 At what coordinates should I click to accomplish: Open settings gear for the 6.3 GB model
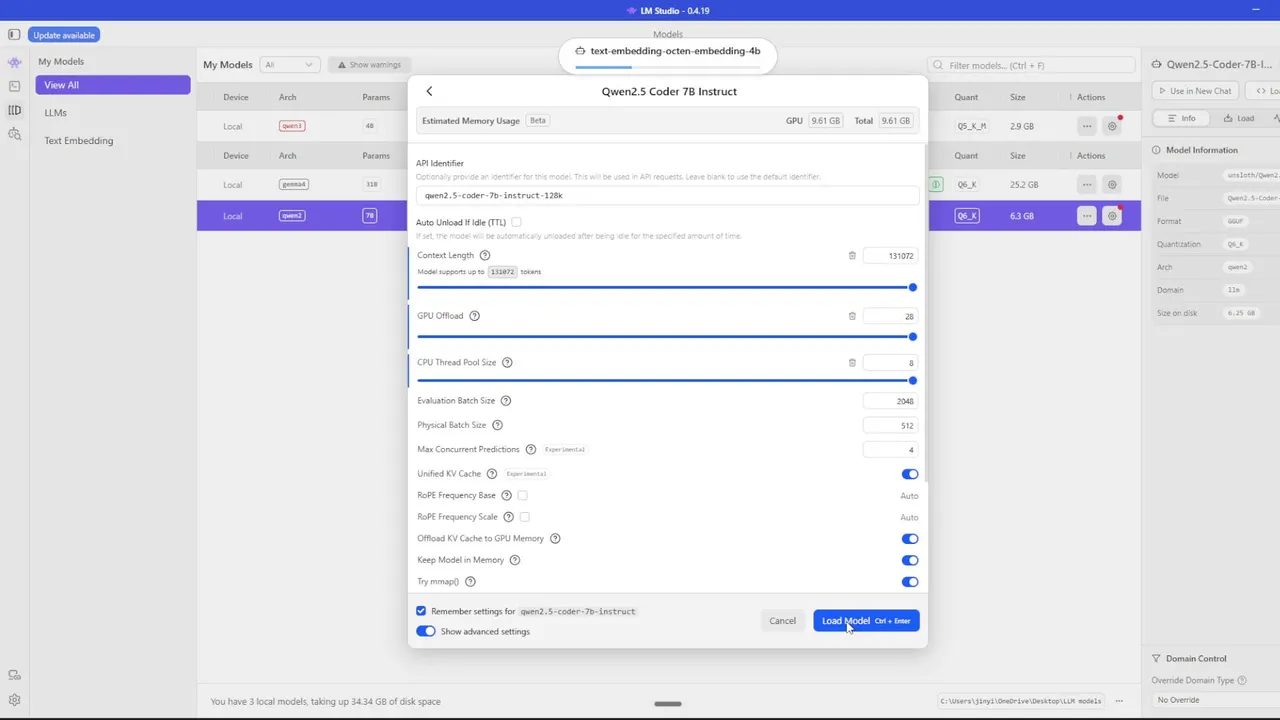tap(1112, 216)
